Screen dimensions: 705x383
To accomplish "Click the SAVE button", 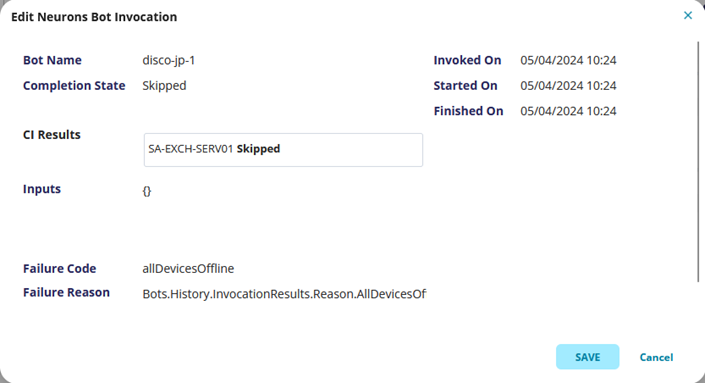I will pyautogui.click(x=588, y=357).
